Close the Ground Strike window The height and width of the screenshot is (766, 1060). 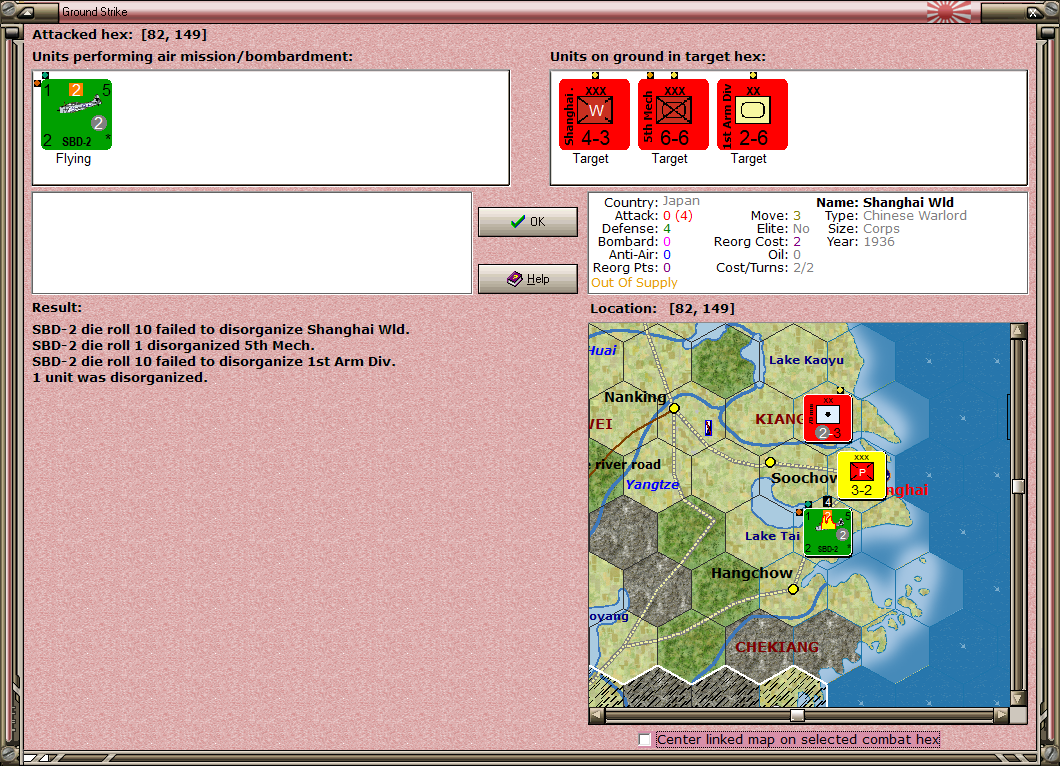pyautogui.click(x=1034, y=11)
